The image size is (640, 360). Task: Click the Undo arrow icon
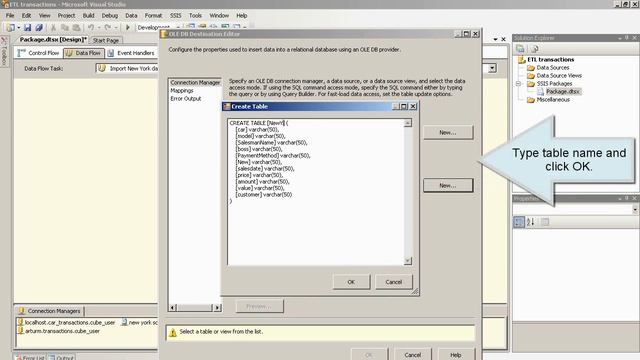(x=91, y=27)
